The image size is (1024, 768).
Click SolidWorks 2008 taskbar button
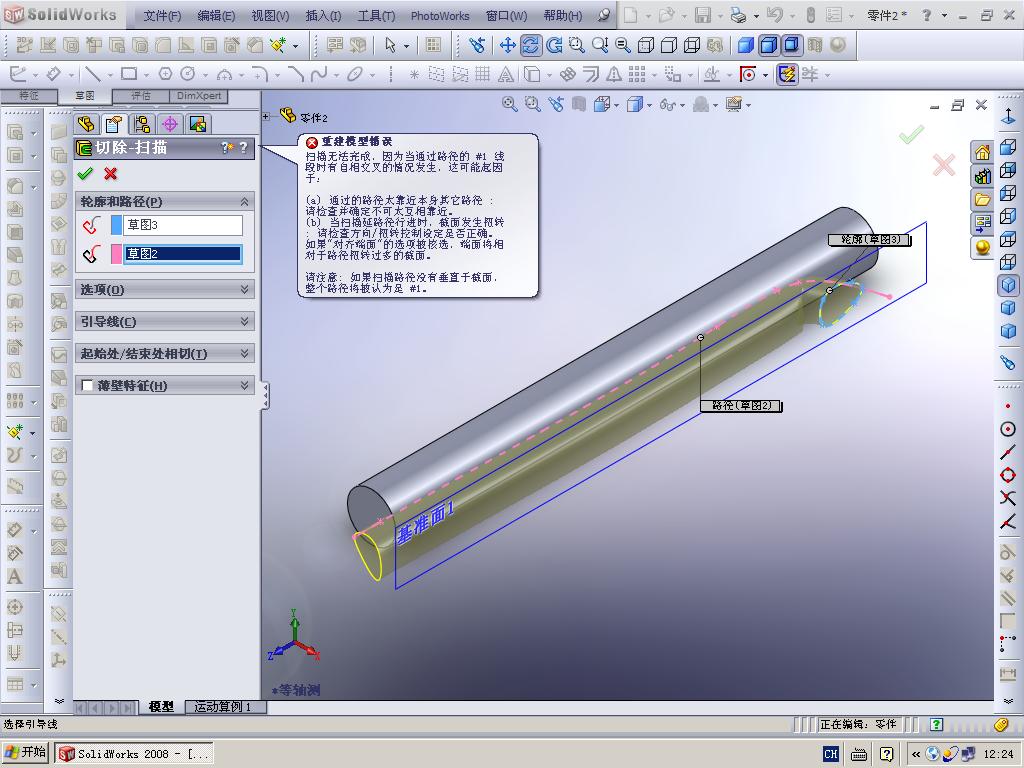(x=134, y=754)
